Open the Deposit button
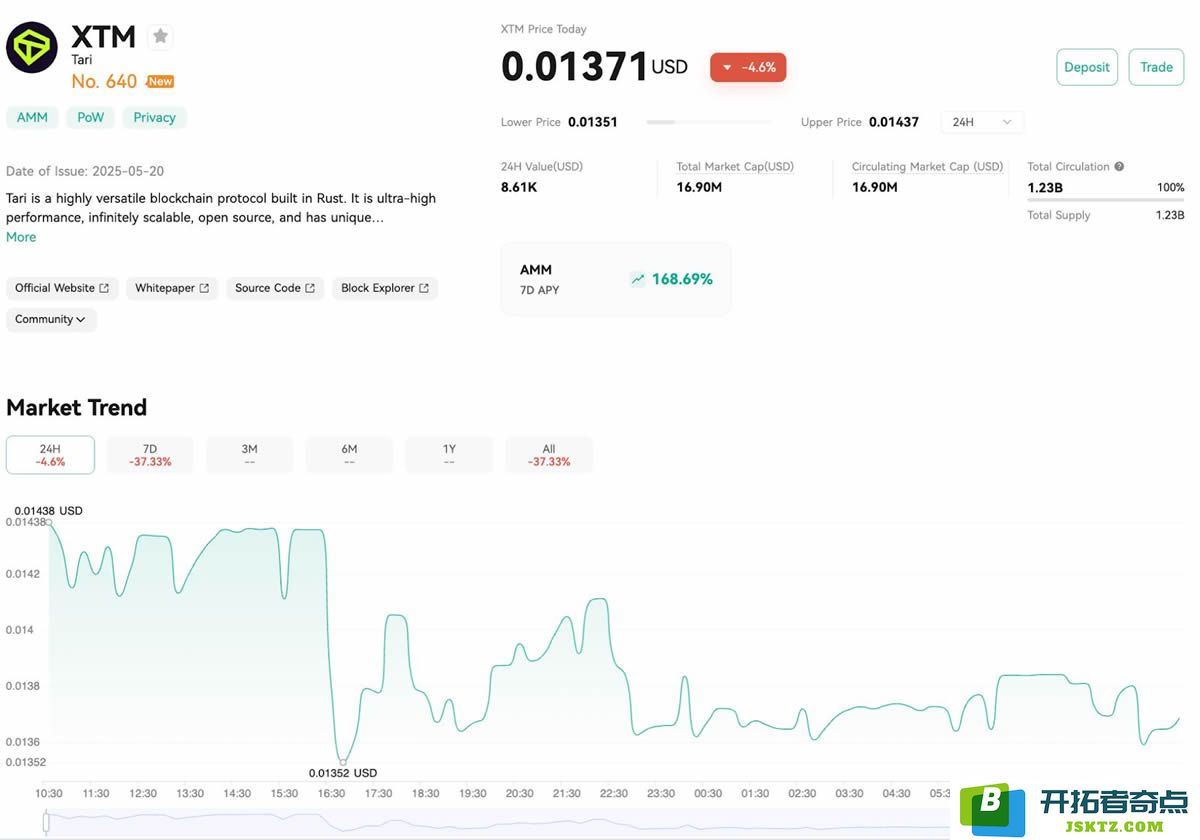The width and height of the screenshot is (1200, 840). coord(1087,67)
